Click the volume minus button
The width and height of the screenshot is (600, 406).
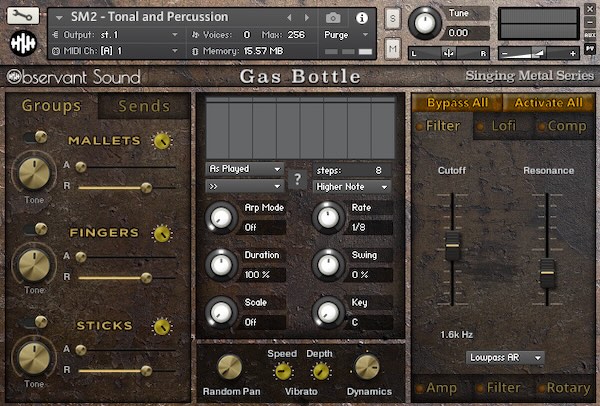[x=505, y=54]
